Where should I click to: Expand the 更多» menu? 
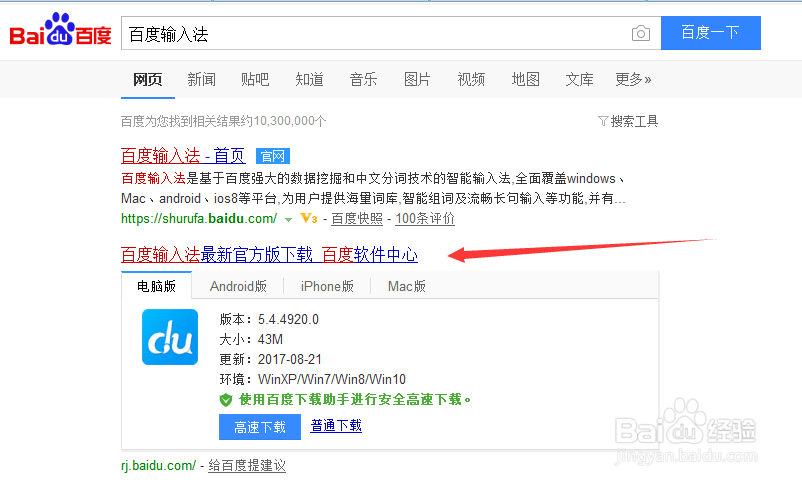pos(633,79)
